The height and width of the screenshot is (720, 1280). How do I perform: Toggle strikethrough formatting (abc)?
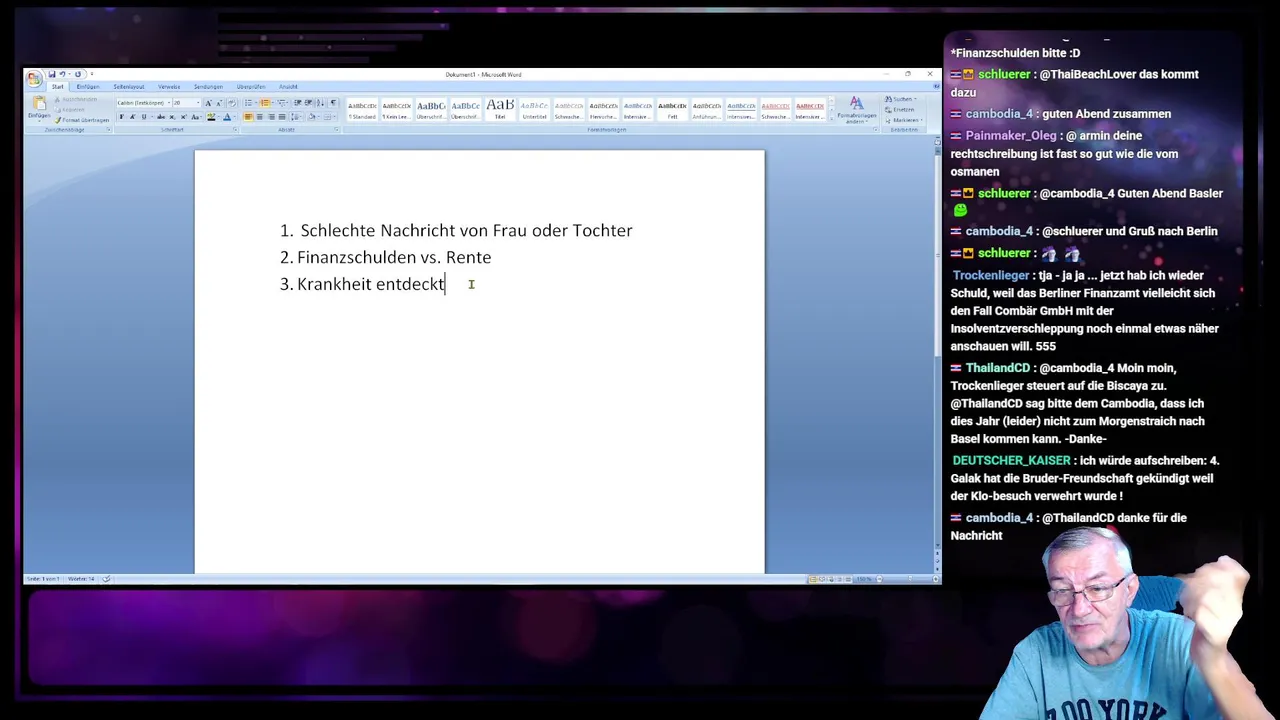[x=161, y=117]
